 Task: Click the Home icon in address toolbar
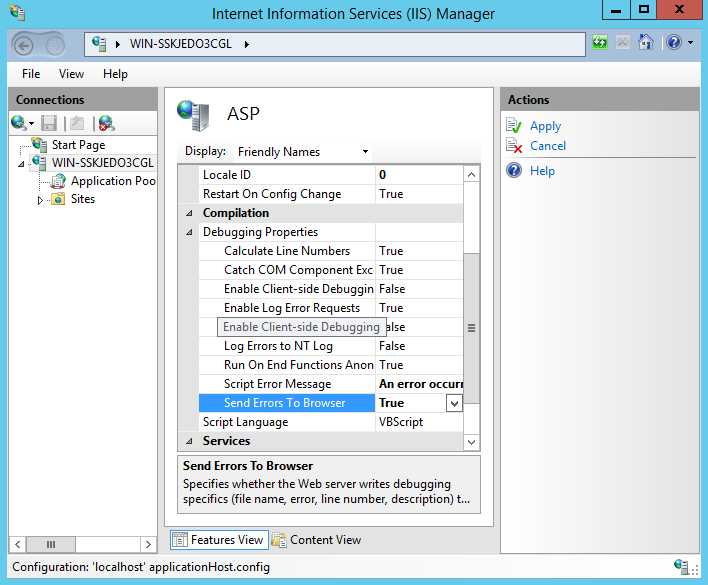(646, 42)
